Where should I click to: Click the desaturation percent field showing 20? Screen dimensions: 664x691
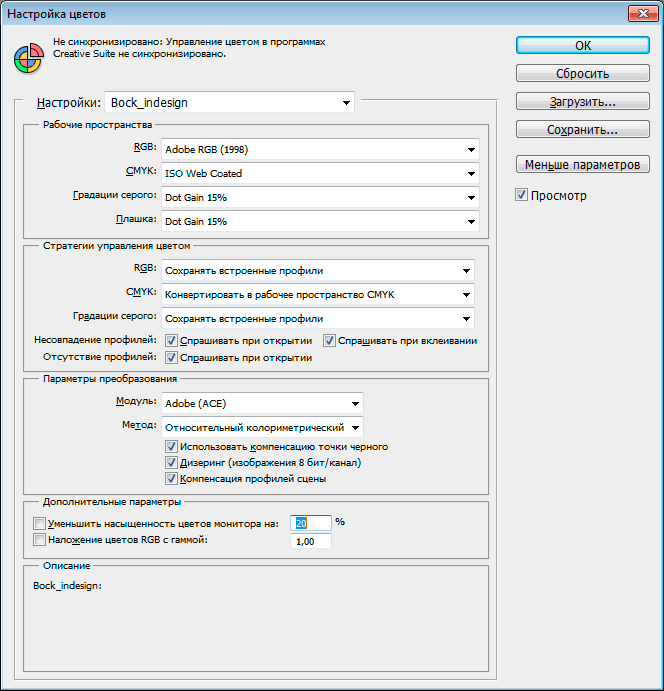tap(311, 523)
